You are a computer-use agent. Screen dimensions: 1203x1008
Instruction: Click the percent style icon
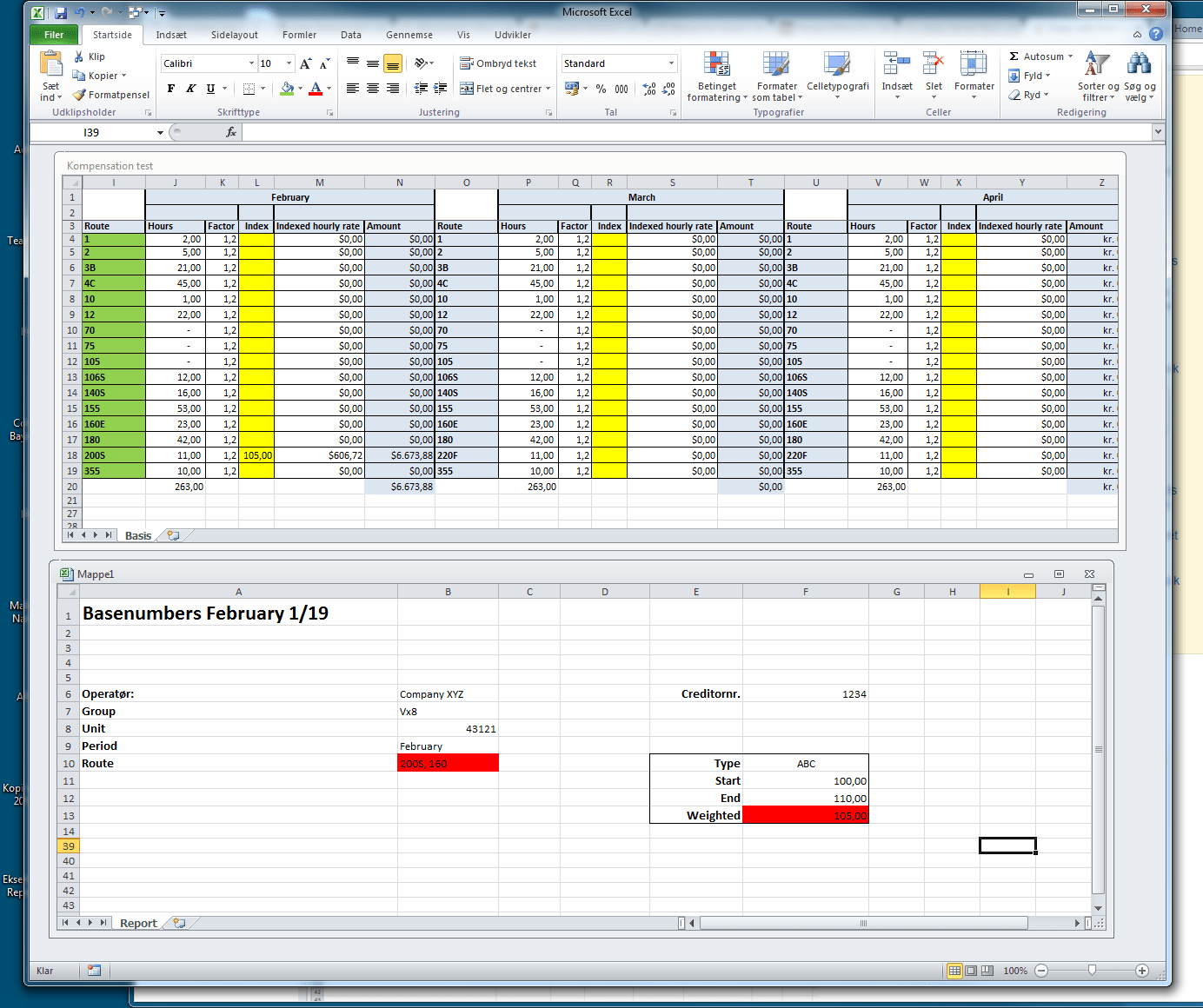pos(601,89)
